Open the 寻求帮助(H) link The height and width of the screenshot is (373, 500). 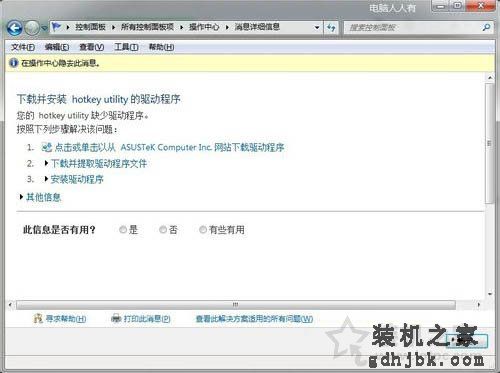pos(66,319)
